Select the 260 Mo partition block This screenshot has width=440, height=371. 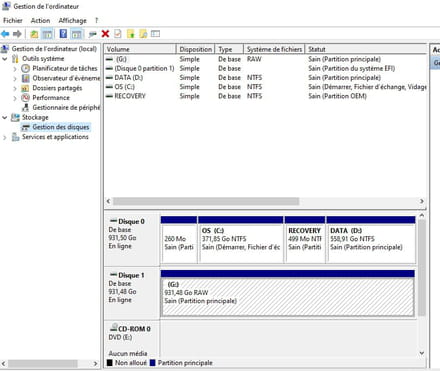179,240
